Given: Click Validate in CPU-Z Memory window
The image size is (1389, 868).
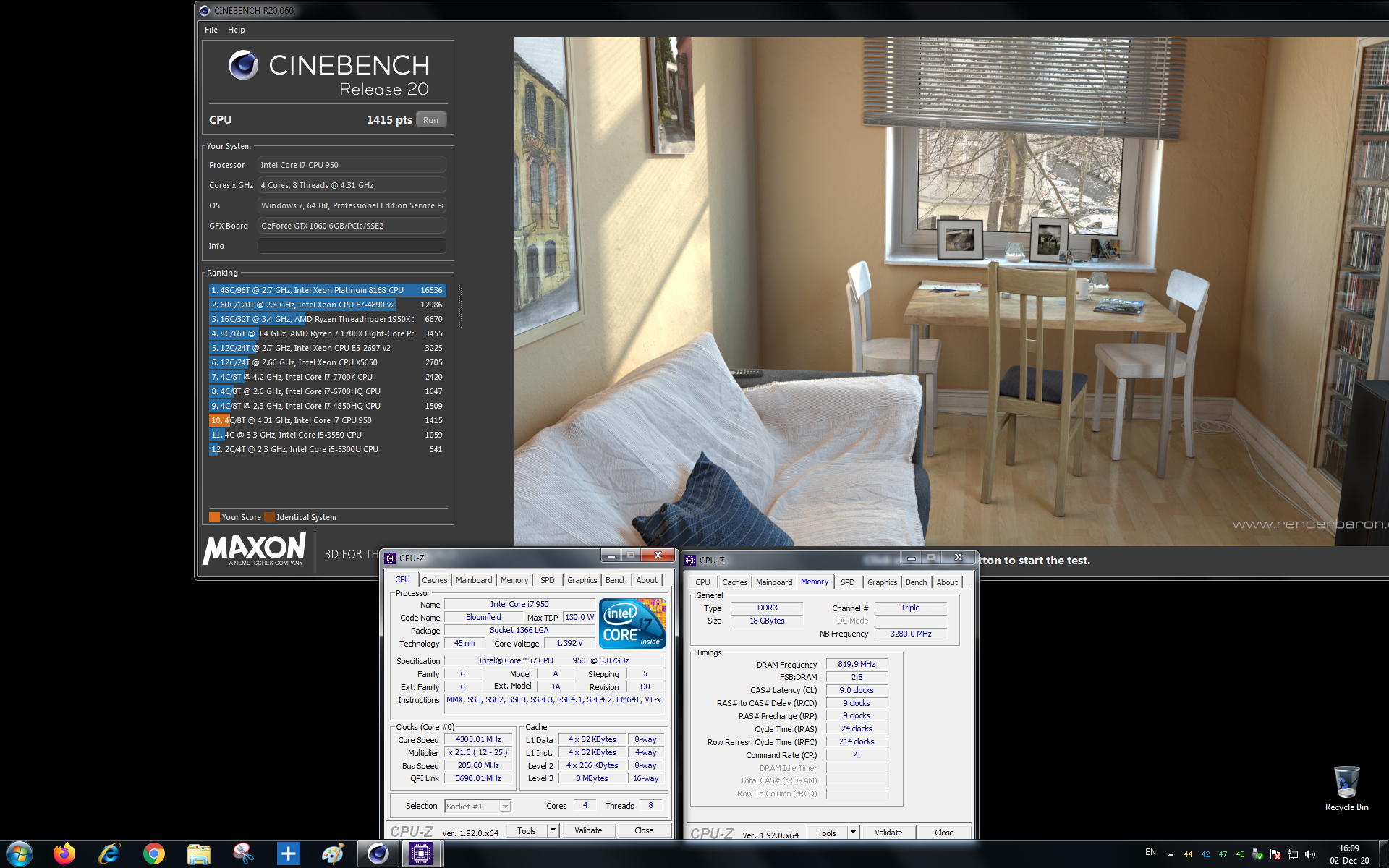Looking at the screenshot, I should pos(888,833).
